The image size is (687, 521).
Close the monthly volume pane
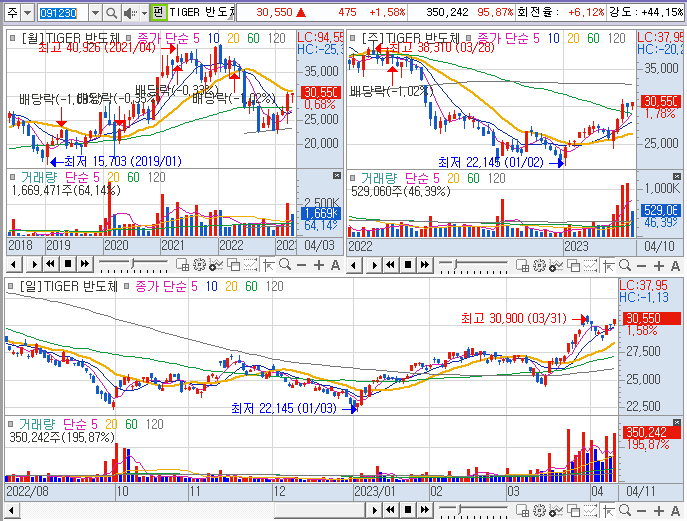[x=336, y=176]
